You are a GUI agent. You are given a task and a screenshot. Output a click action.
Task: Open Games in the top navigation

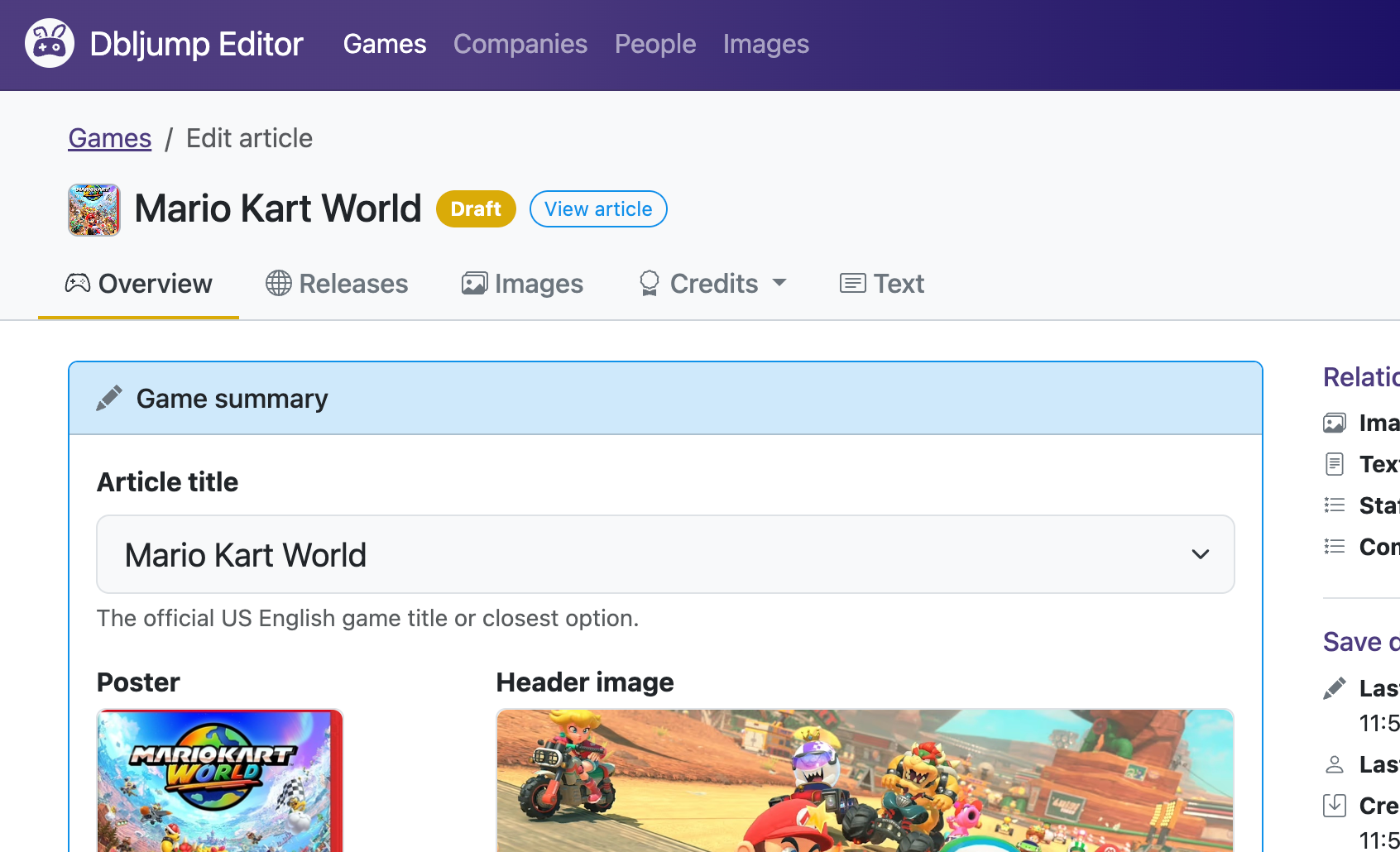coord(385,44)
